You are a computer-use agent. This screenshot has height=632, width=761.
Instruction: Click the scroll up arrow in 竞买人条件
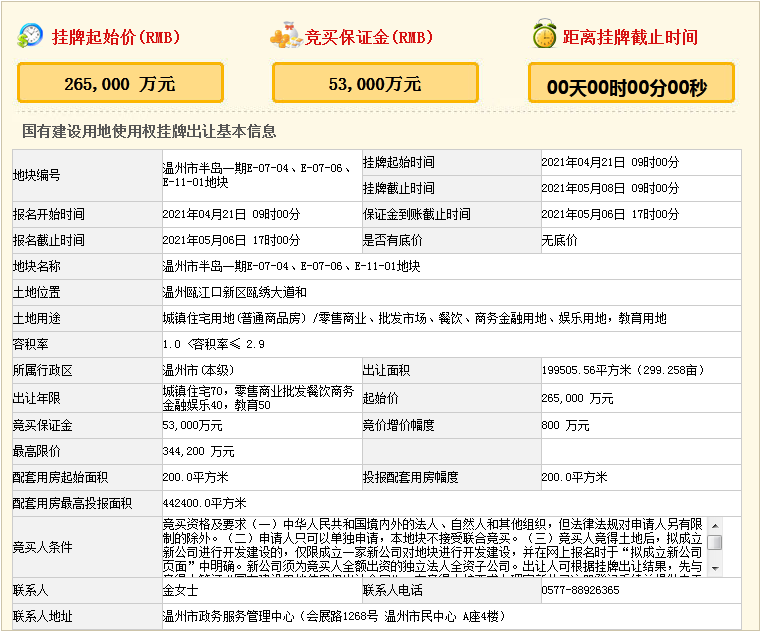point(715,526)
